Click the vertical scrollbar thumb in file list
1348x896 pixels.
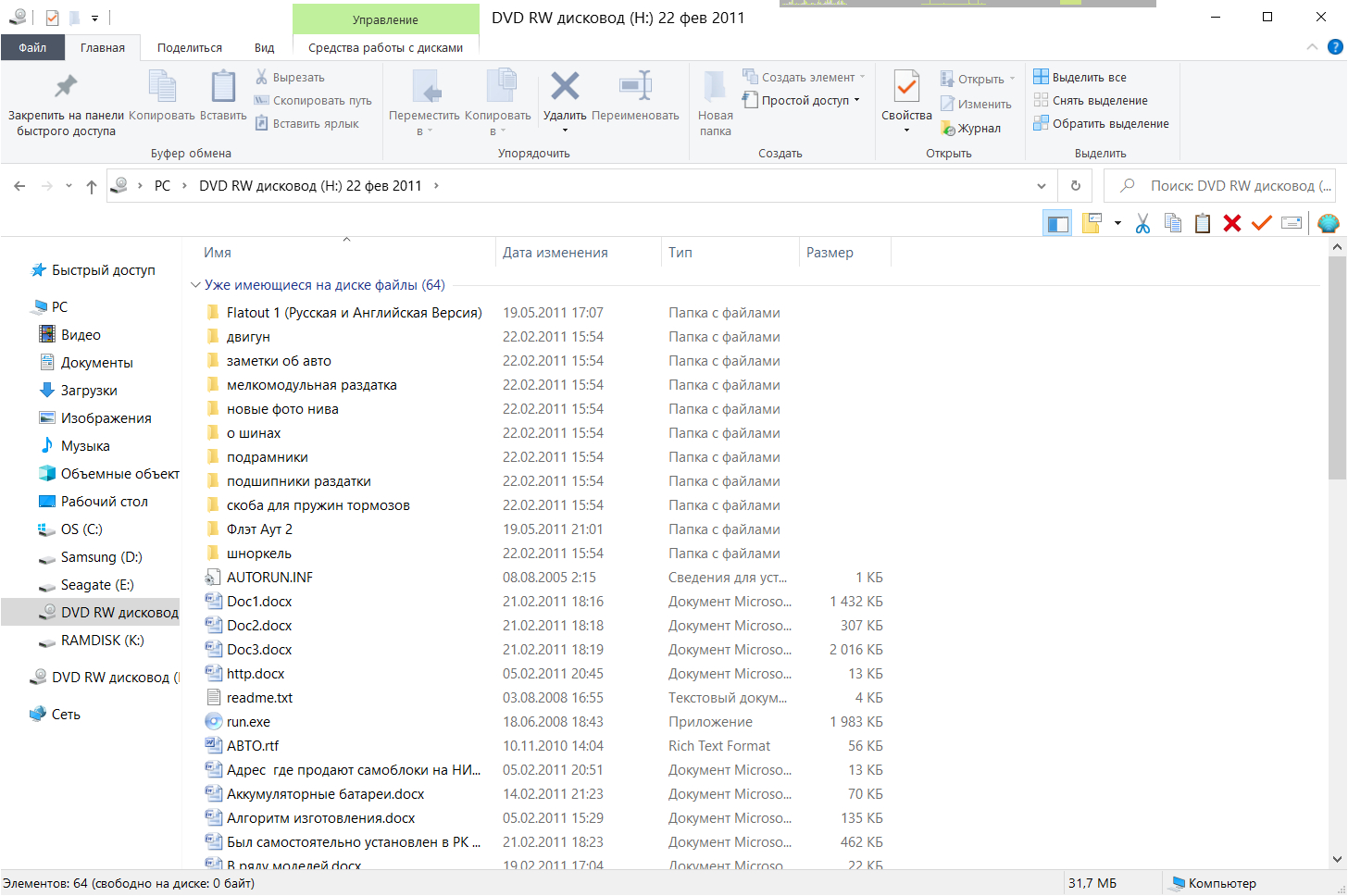coord(1337,368)
